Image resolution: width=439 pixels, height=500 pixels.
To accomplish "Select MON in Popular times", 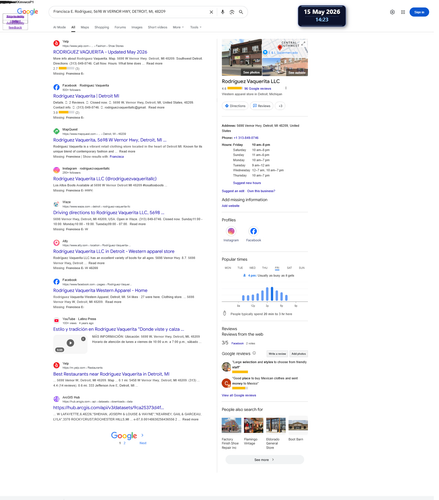I will pyautogui.click(x=228, y=268).
